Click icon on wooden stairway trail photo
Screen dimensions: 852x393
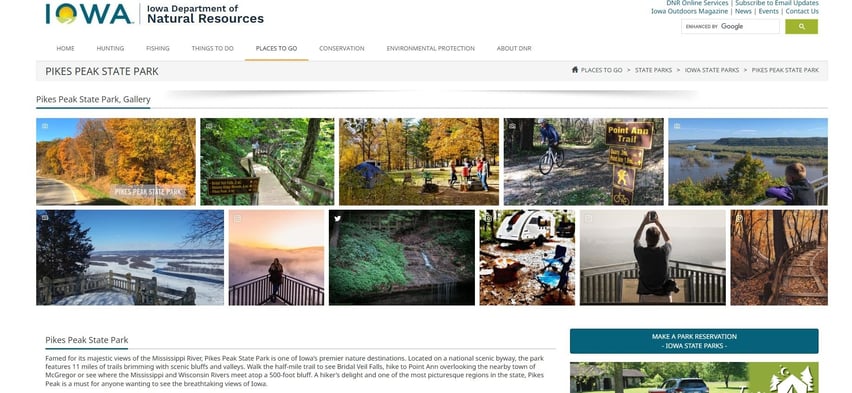[739, 219]
